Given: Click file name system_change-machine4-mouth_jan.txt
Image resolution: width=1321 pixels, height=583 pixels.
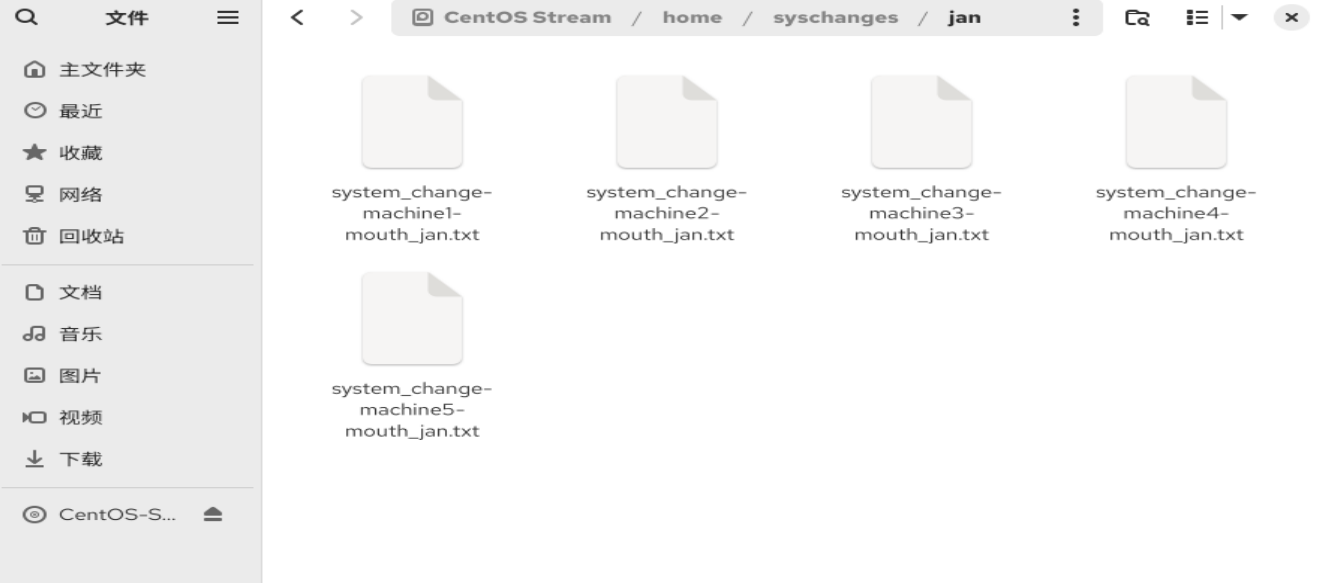Looking at the screenshot, I should tap(1176, 214).
